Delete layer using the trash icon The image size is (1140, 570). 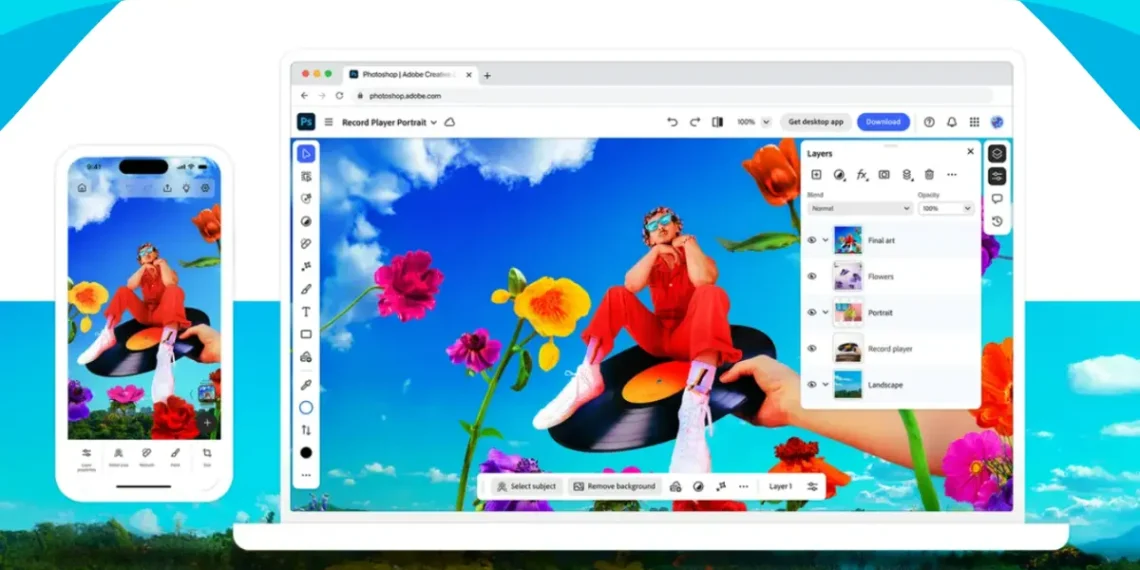pyautogui.click(x=929, y=175)
